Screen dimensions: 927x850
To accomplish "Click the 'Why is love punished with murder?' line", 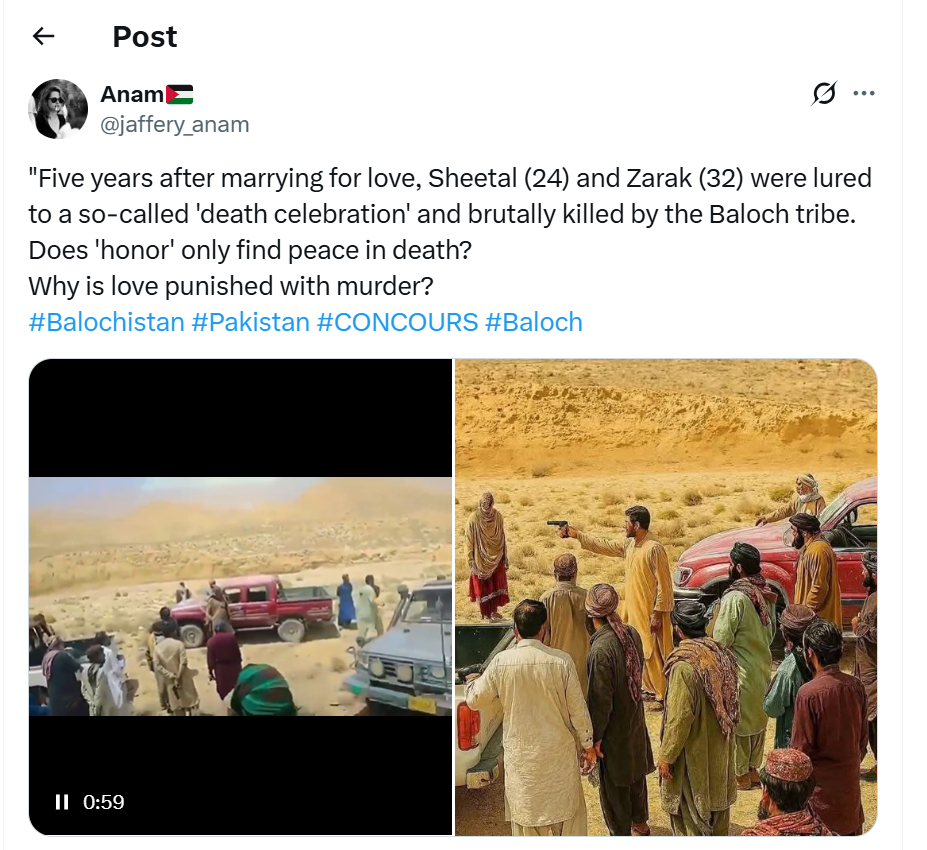I will (x=231, y=287).
